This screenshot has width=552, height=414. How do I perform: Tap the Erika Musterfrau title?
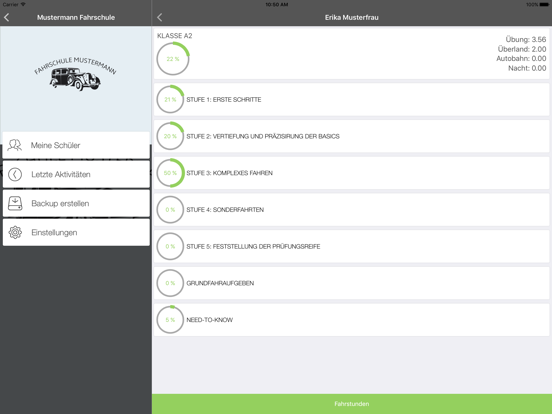point(351,17)
